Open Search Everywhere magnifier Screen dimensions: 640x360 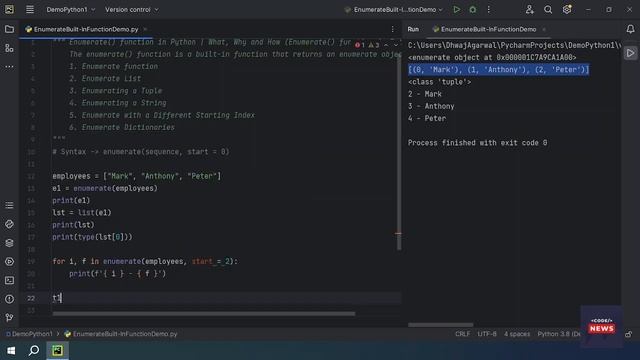[548, 9]
